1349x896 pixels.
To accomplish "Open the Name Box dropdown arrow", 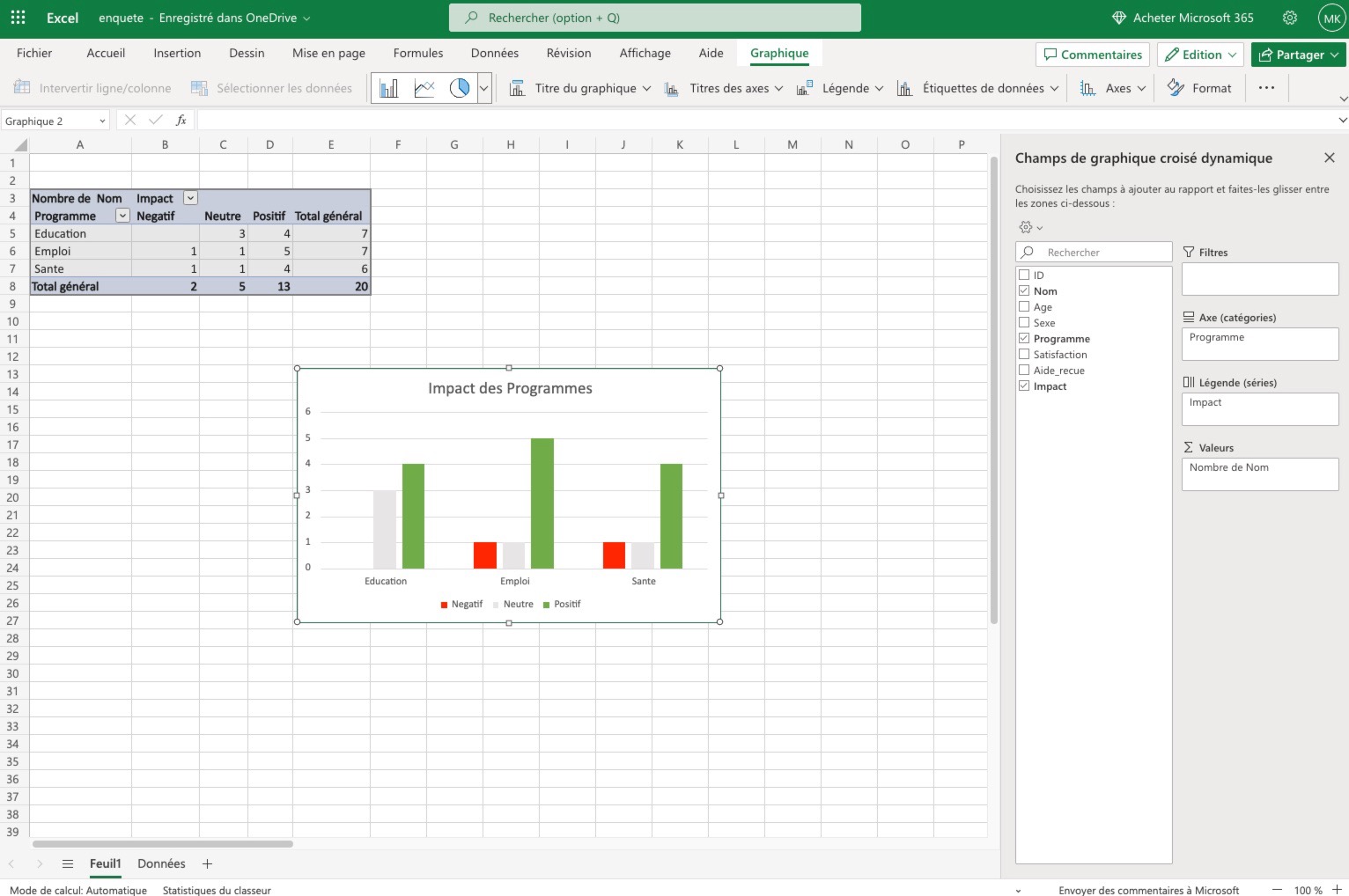I will pos(102,121).
